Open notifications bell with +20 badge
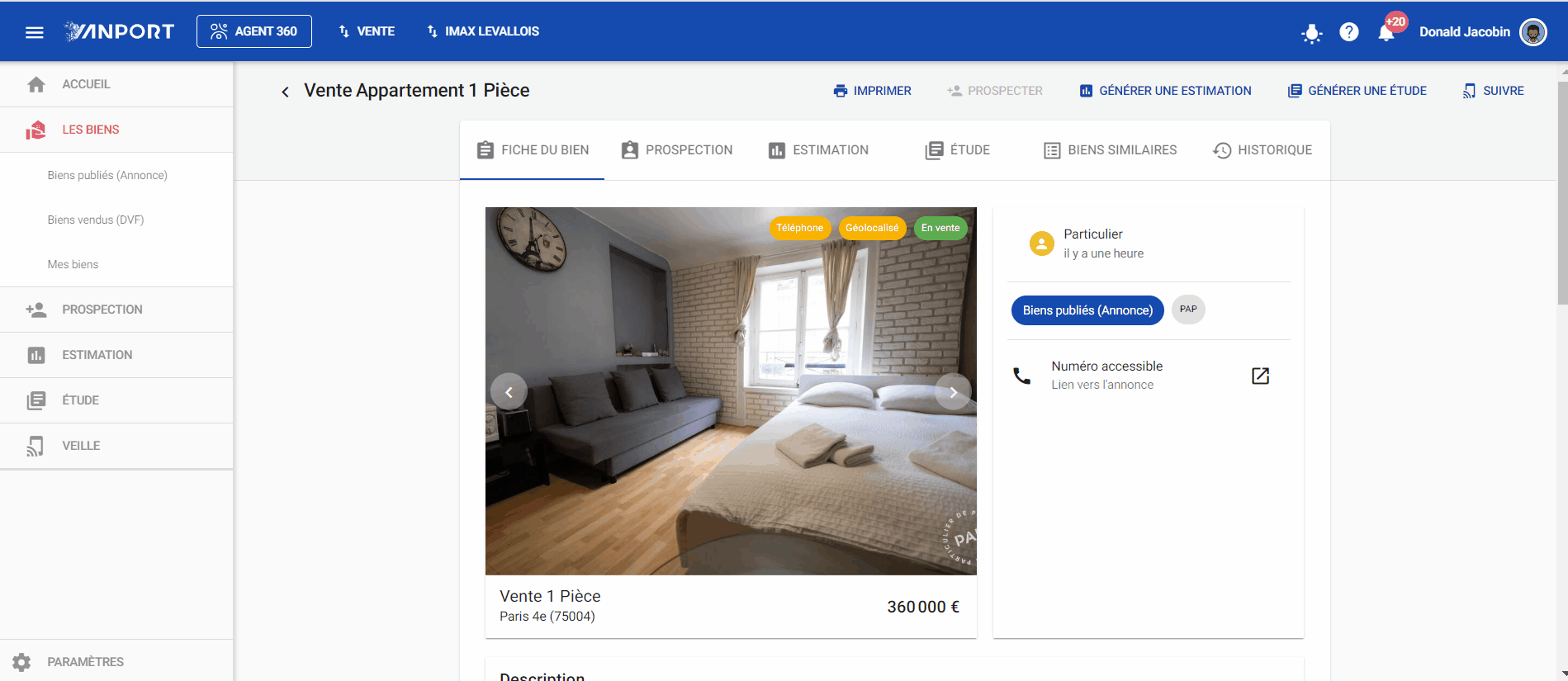This screenshot has height=681, width=1568. click(x=1387, y=32)
